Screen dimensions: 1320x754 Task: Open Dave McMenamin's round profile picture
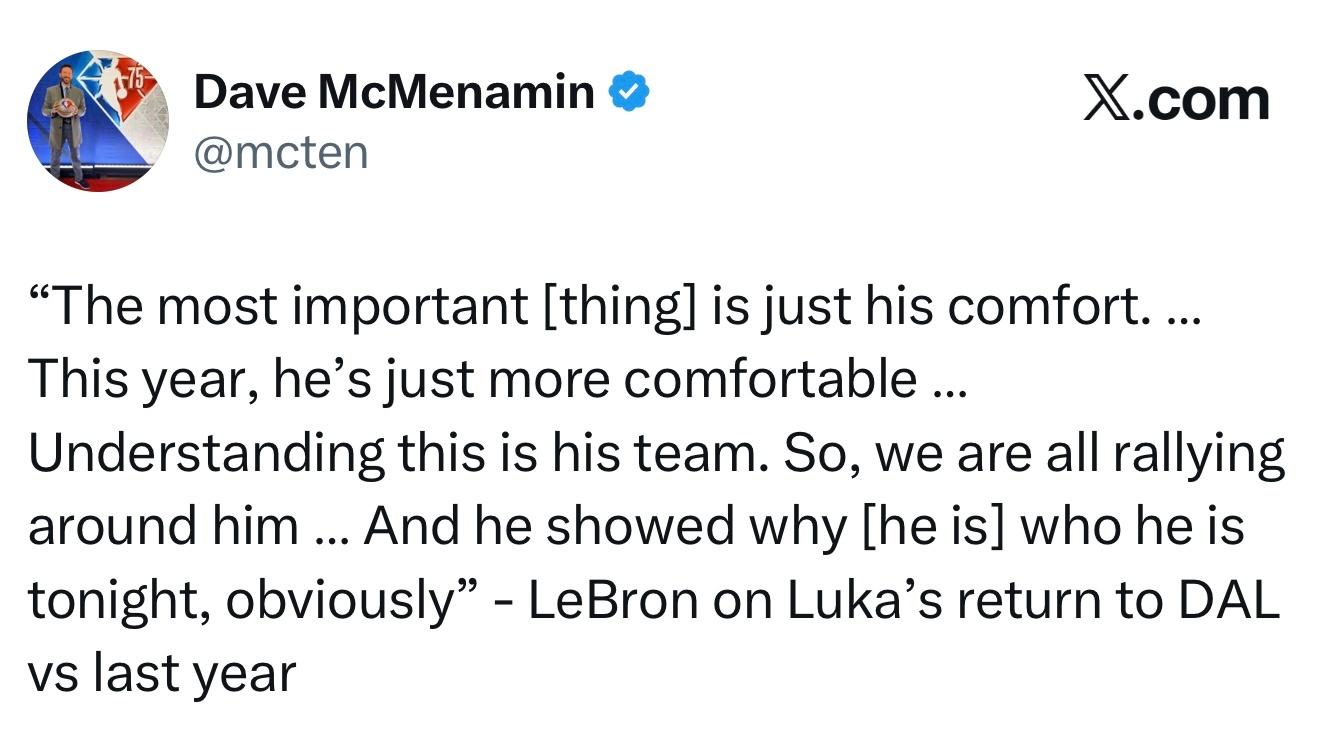click(x=97, y=121)
